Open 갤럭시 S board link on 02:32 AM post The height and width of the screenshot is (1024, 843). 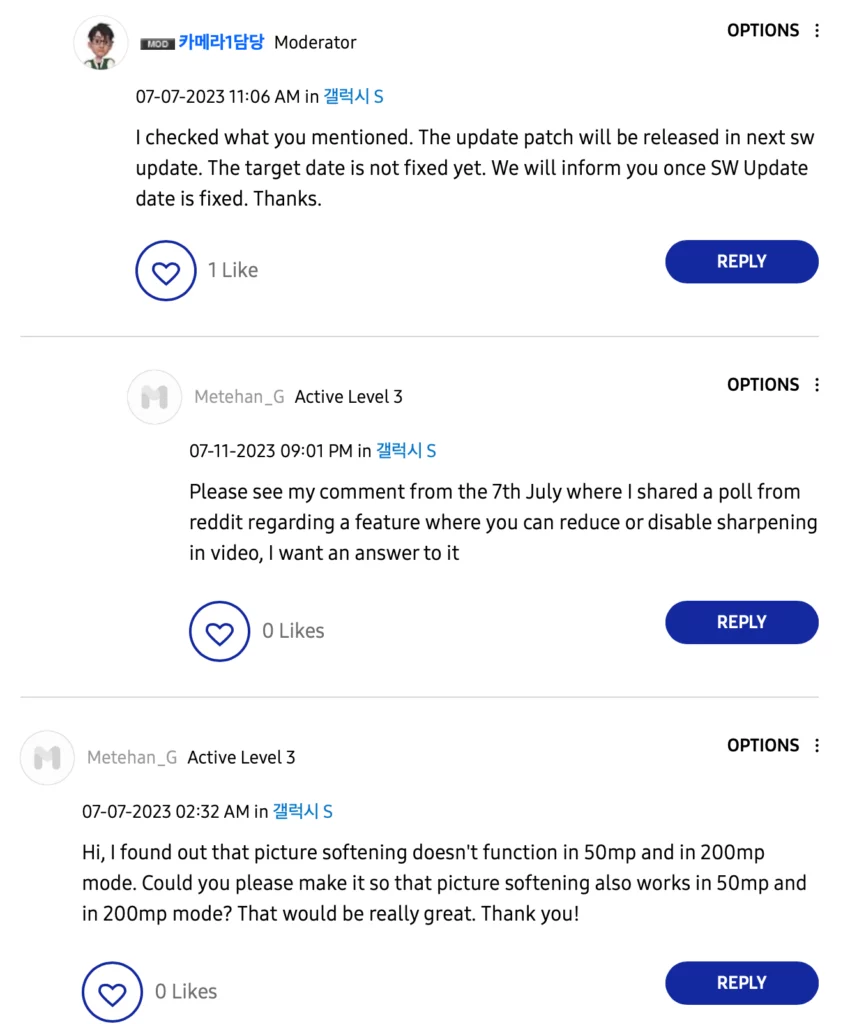click(x=302, y=811)
